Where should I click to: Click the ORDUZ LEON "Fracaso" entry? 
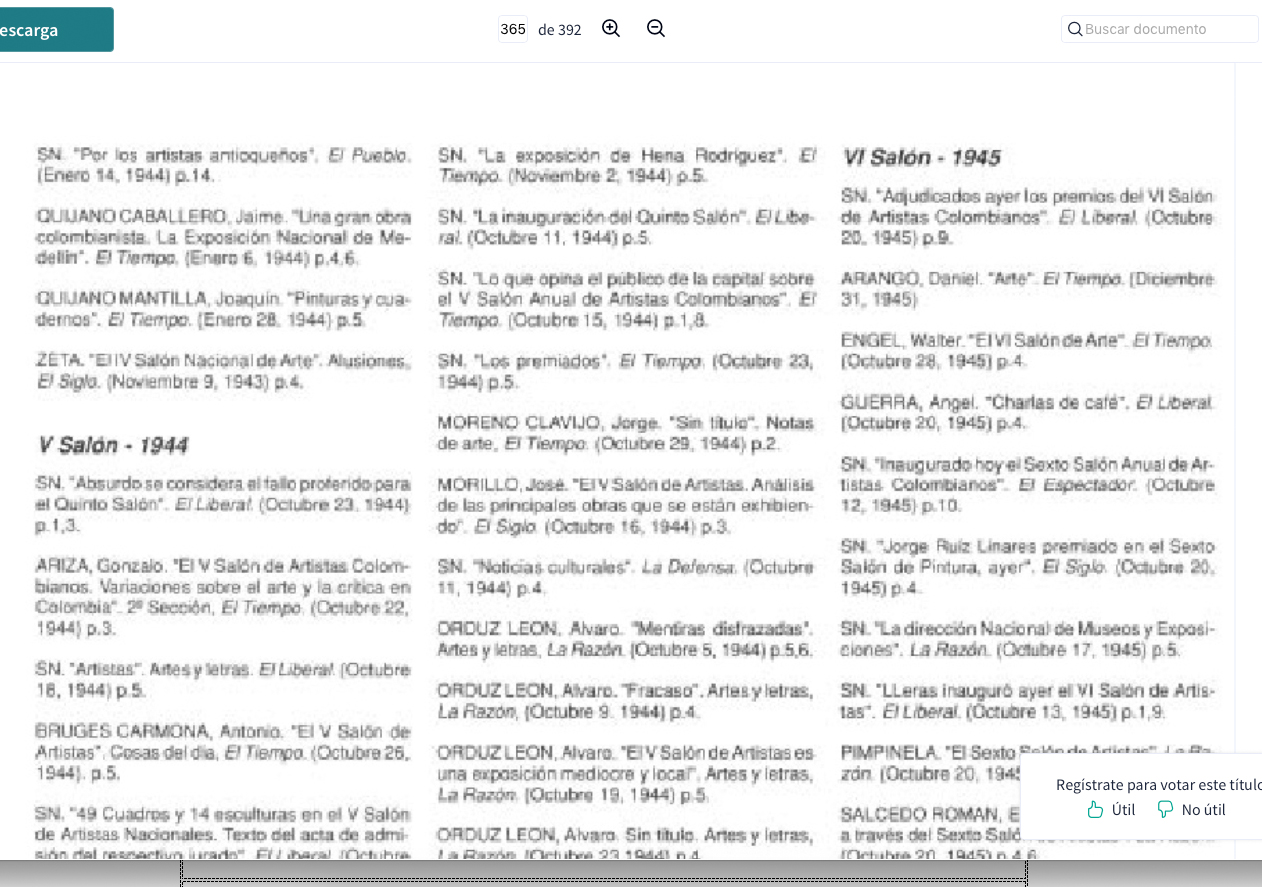626,701
